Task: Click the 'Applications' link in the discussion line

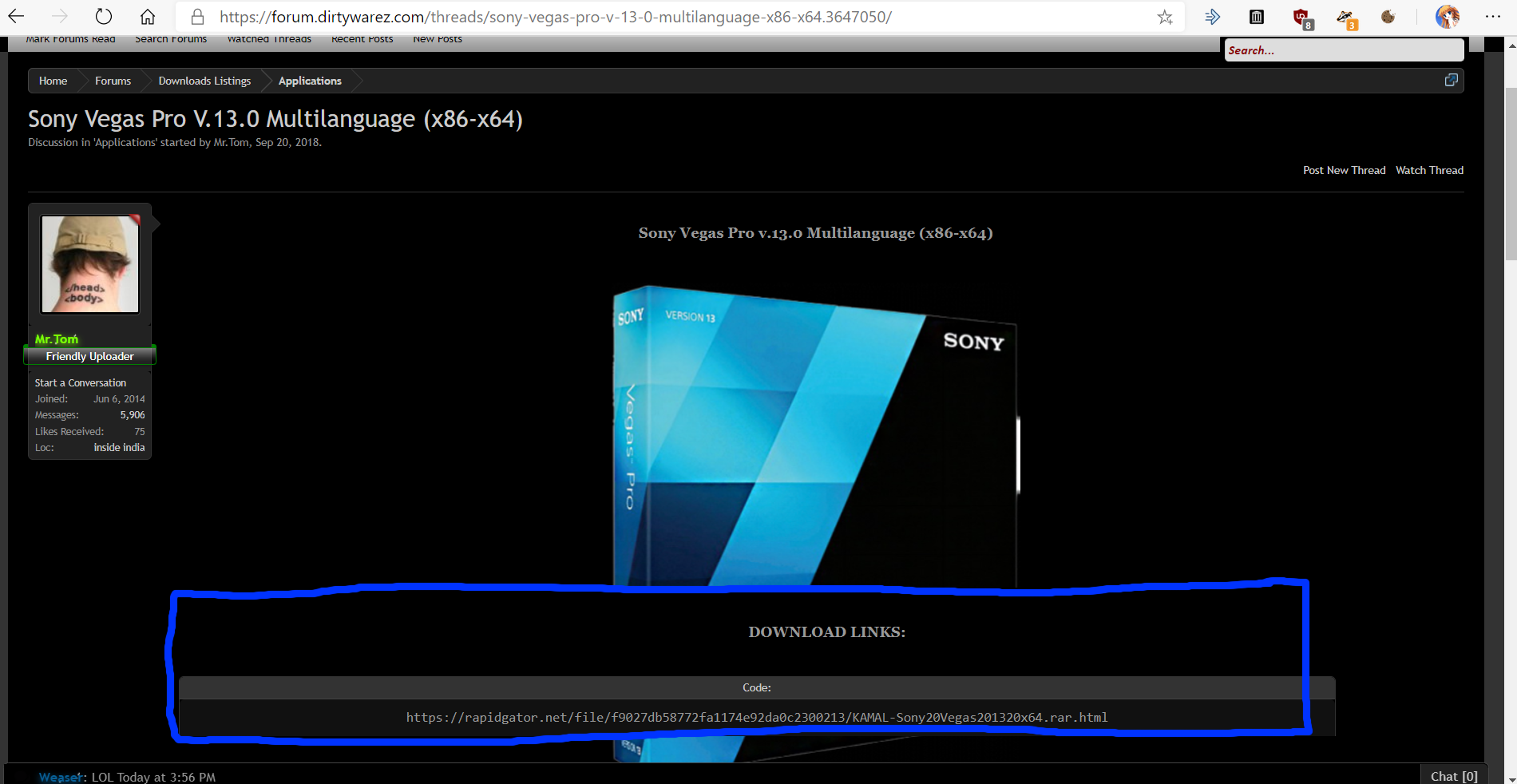Action: [125, 142]
